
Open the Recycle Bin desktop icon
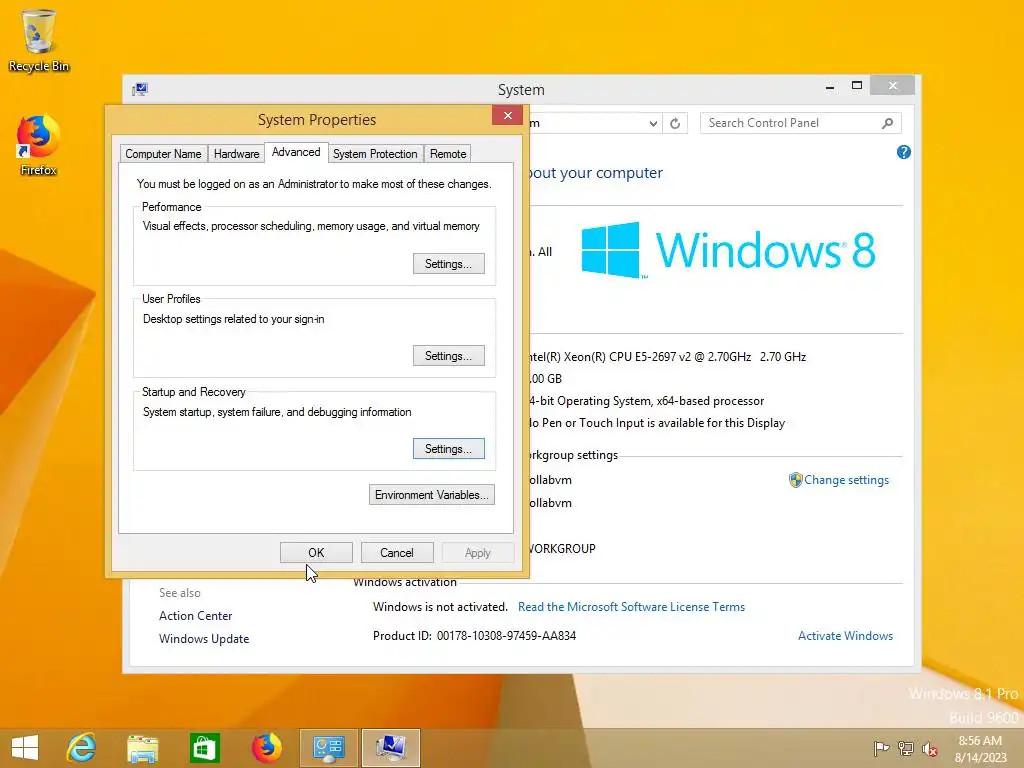[x=39, y=40]
